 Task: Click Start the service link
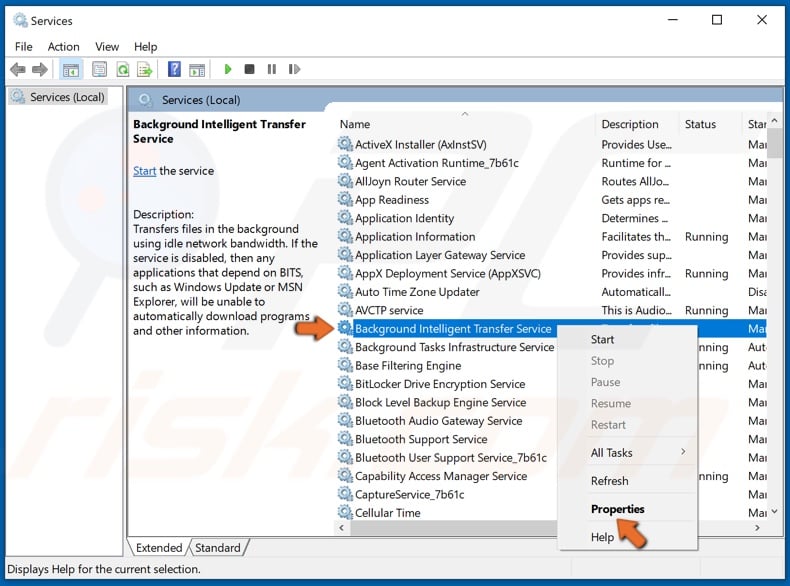pyautogui.click(x=145, y=171)
